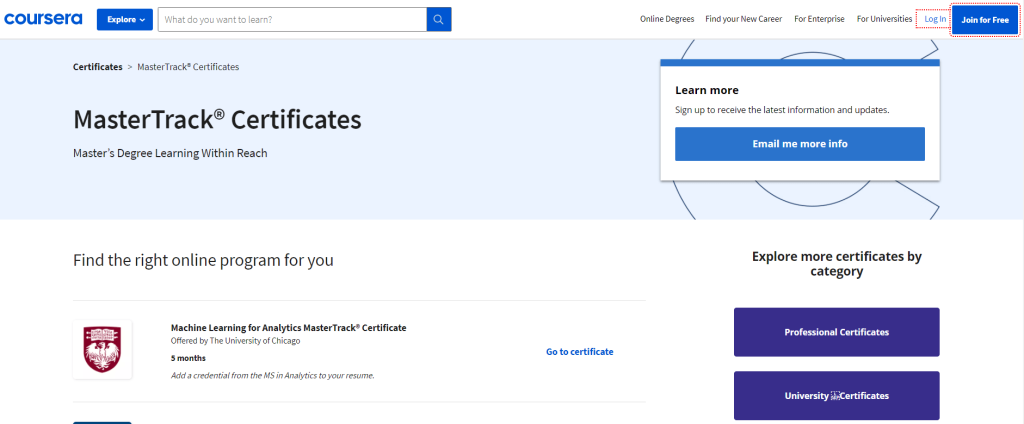1024x424 pixels.
Task: Select the University Certificates category button
Action: coord(837,396)
